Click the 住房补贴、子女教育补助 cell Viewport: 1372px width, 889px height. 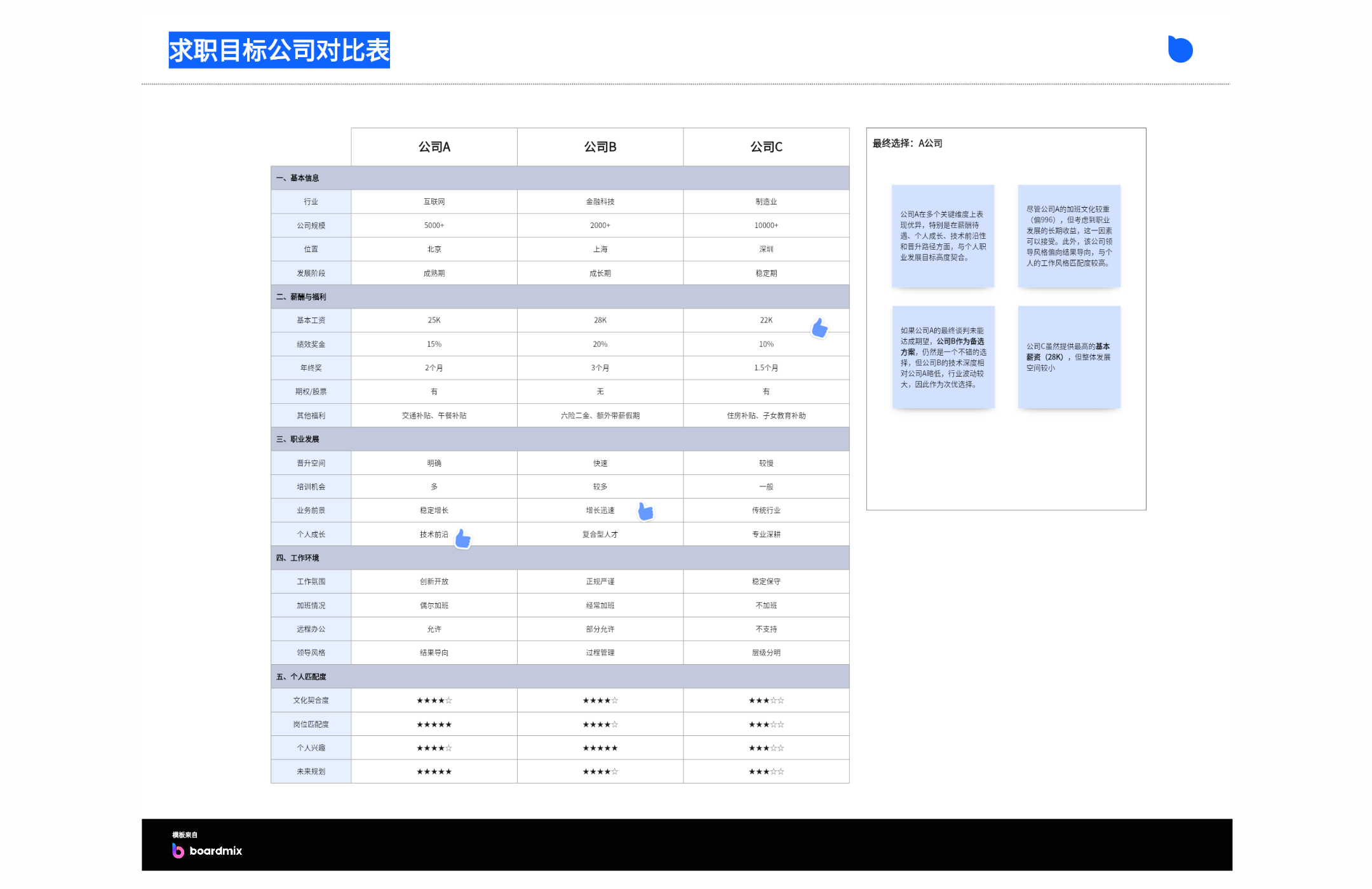click(x=766, y=415)
